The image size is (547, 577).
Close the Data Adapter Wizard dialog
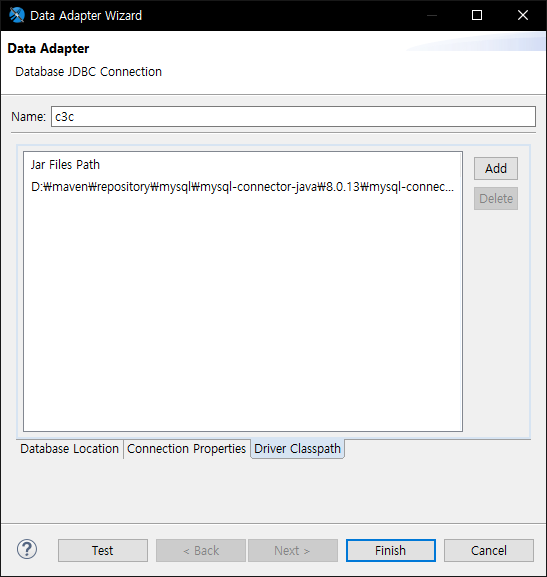point(523,15)
